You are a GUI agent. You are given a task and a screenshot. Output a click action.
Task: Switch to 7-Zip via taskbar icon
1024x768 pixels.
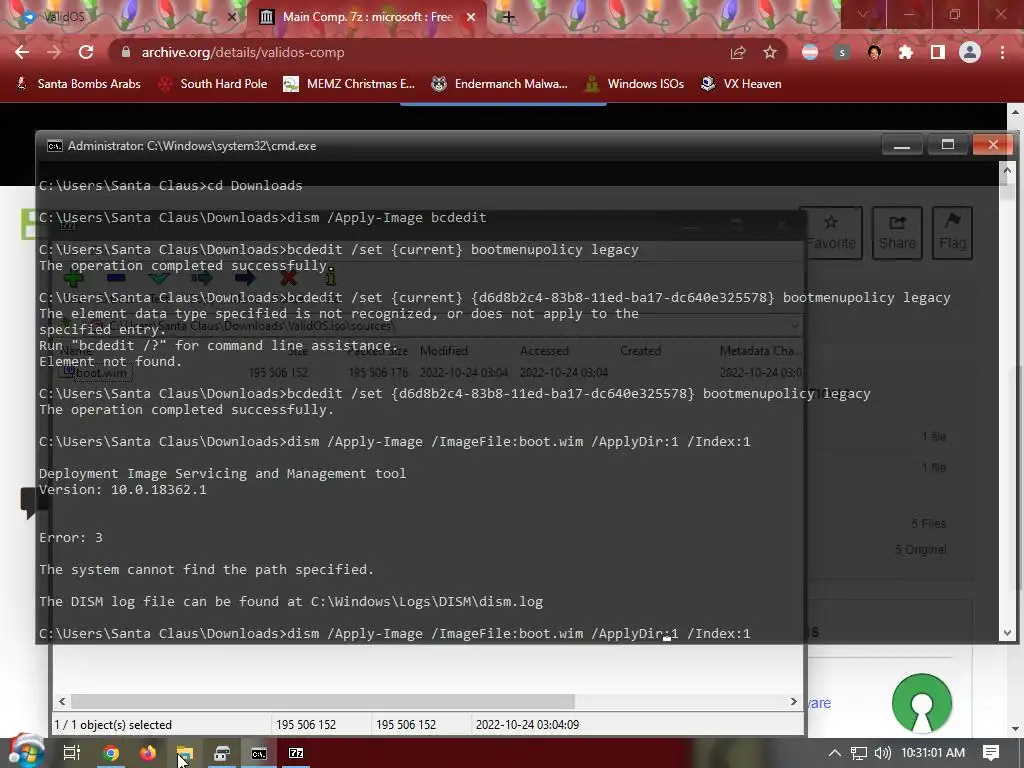[296, 753]
